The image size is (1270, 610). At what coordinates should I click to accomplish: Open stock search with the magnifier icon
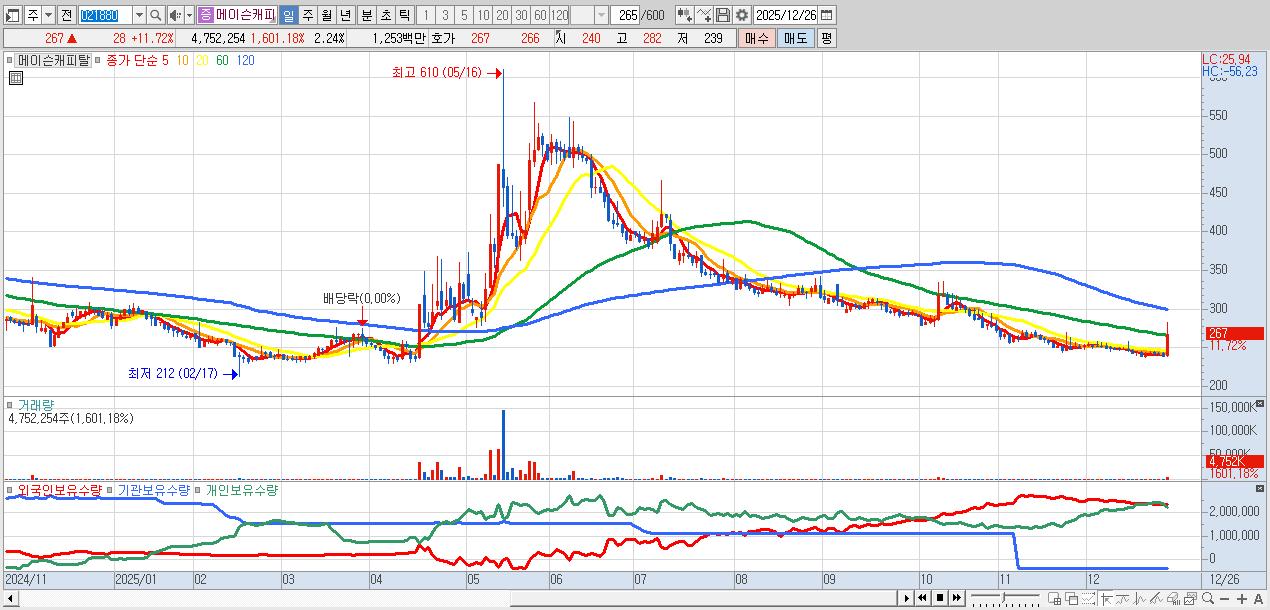click(x=156, y=15)
